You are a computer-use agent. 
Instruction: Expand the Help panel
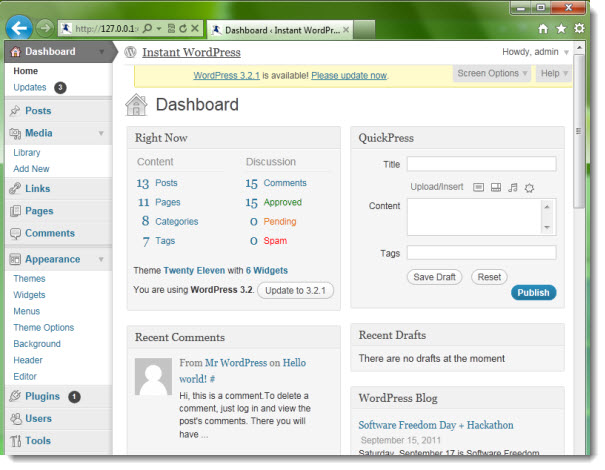[x=554, y=73]
